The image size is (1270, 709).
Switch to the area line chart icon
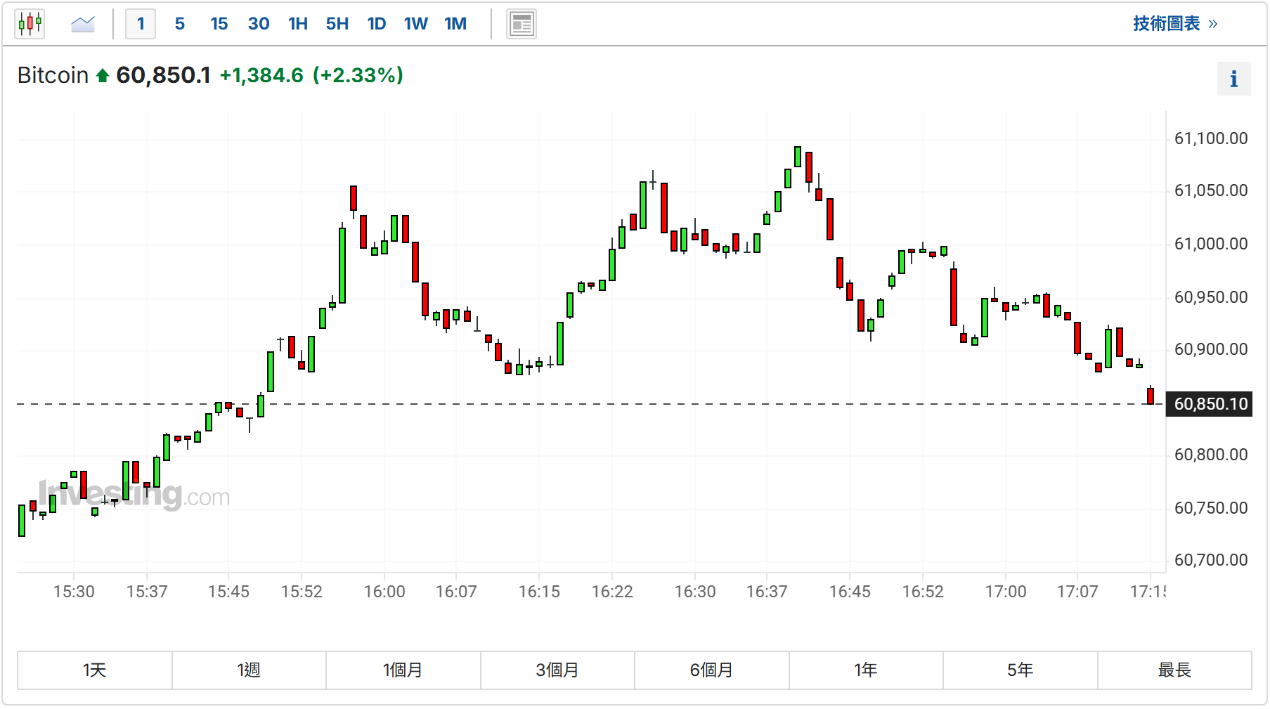[x=82, y=23]
